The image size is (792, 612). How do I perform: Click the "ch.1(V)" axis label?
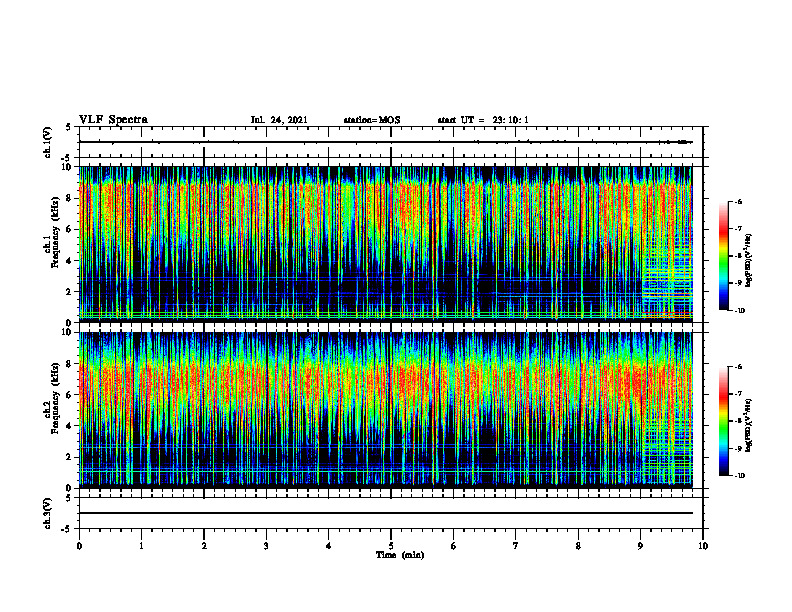click(48, 142)
